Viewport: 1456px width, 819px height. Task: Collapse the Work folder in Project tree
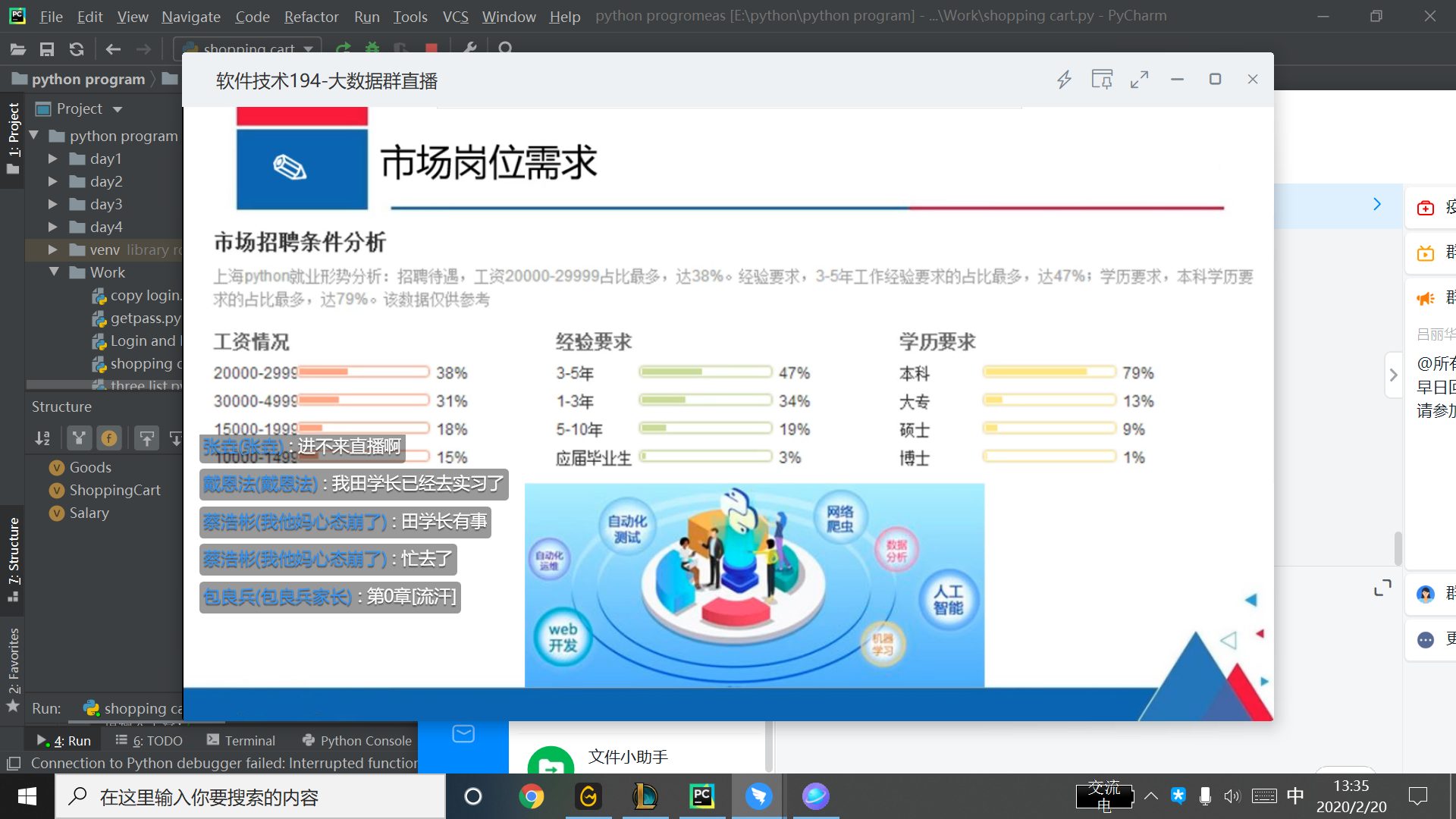click(54, 272)
